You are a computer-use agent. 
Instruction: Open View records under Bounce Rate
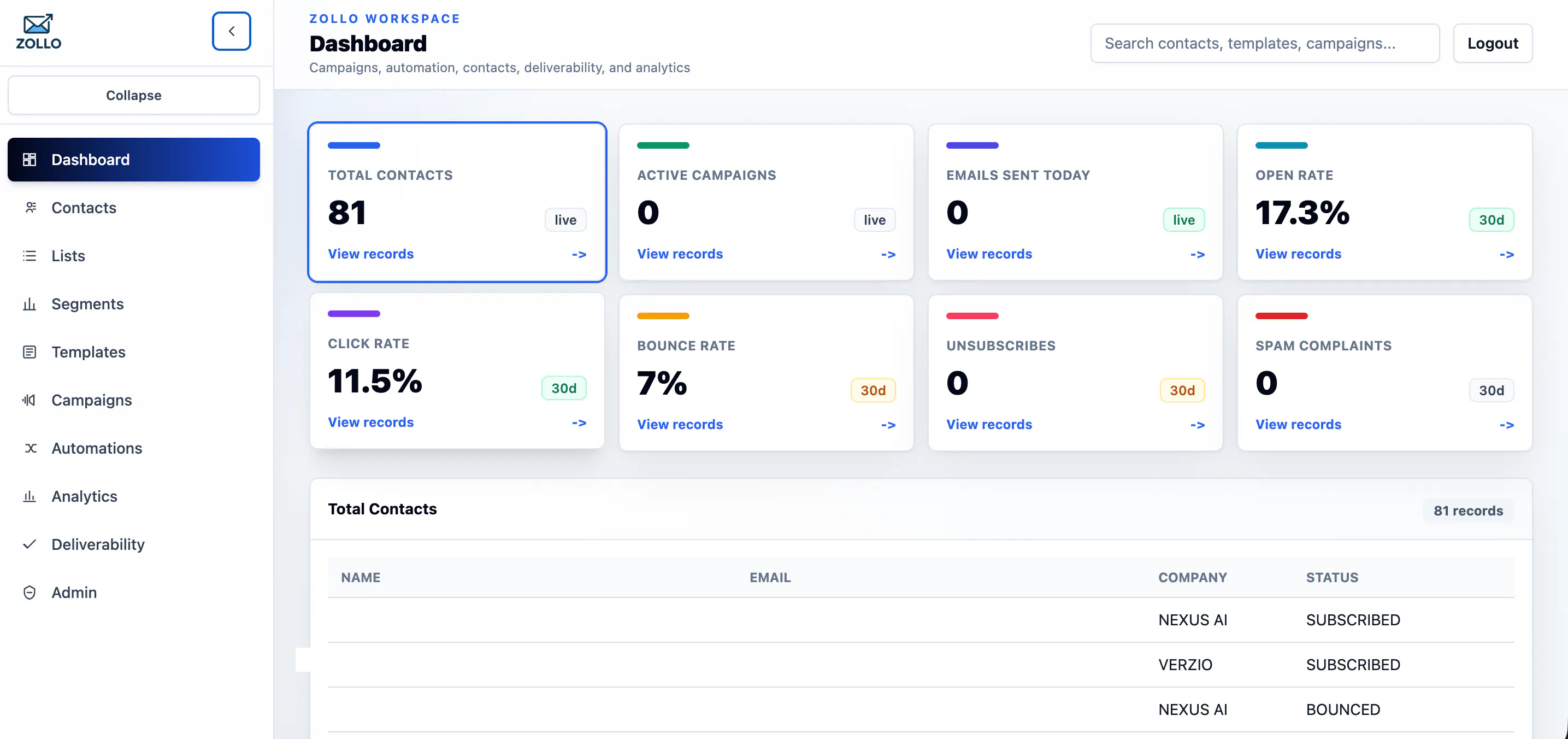680,424
